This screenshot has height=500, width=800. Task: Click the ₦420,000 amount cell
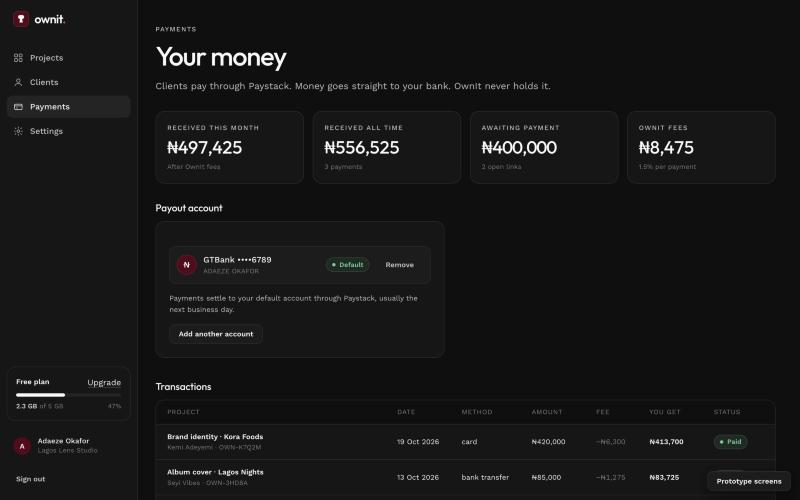(548, 442)
